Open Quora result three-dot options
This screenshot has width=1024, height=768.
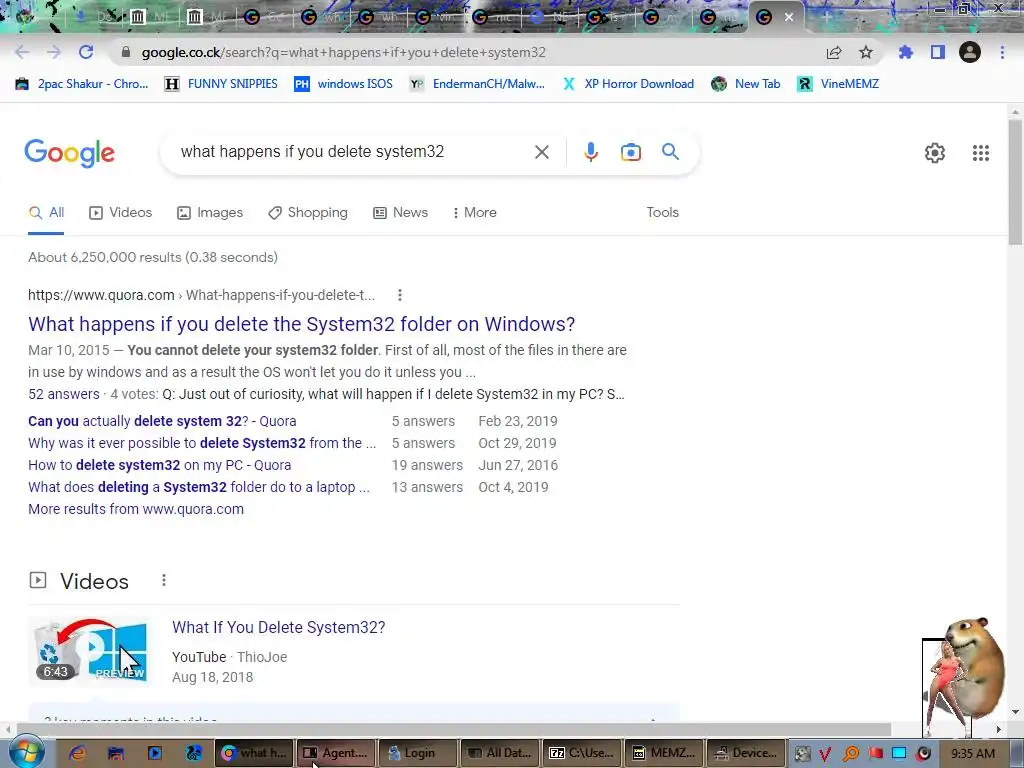400,295
